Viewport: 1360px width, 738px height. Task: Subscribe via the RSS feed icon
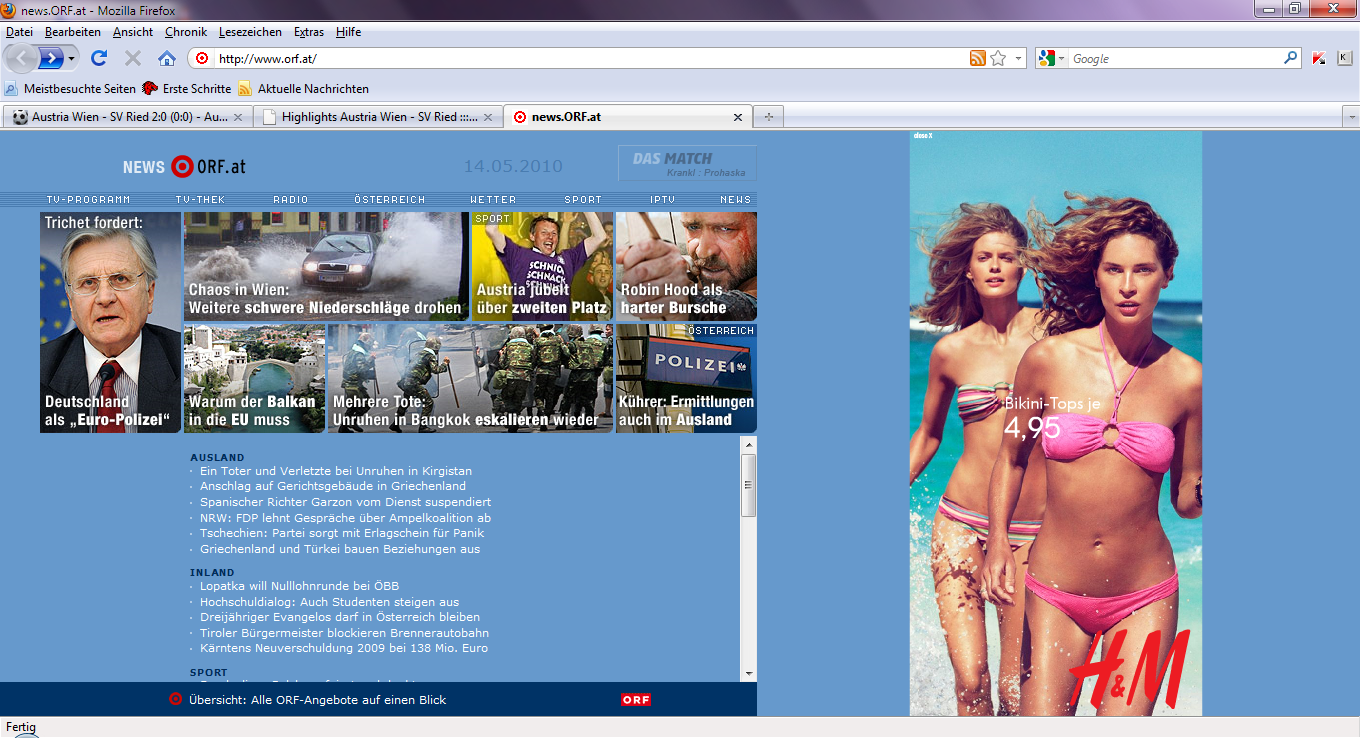coord(978,58)
